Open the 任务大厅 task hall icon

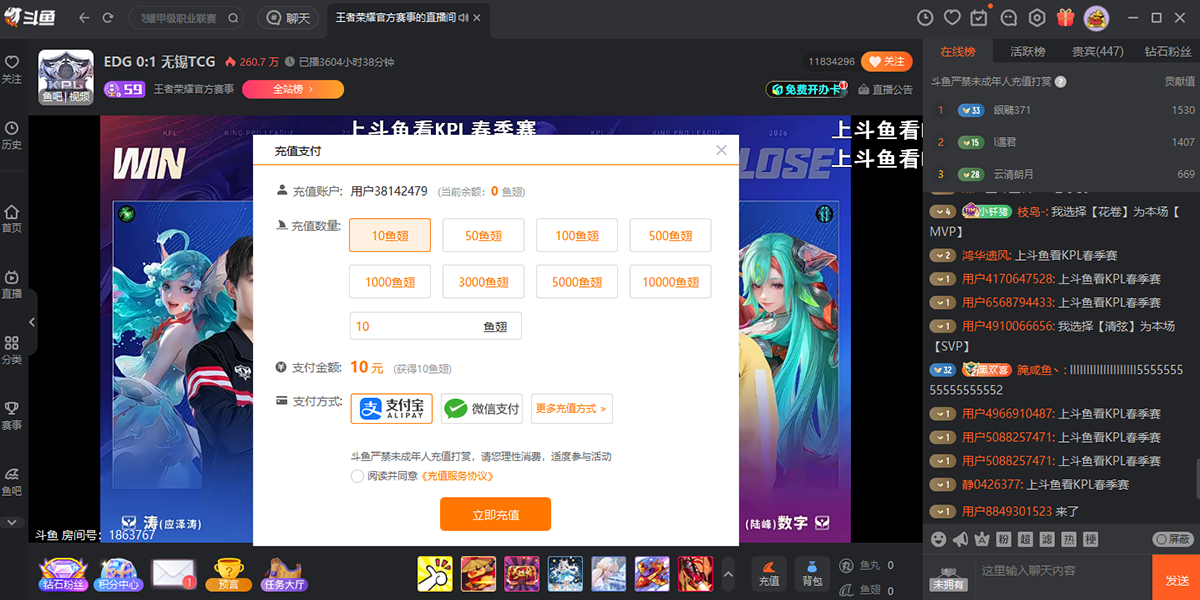coord(284,573)
